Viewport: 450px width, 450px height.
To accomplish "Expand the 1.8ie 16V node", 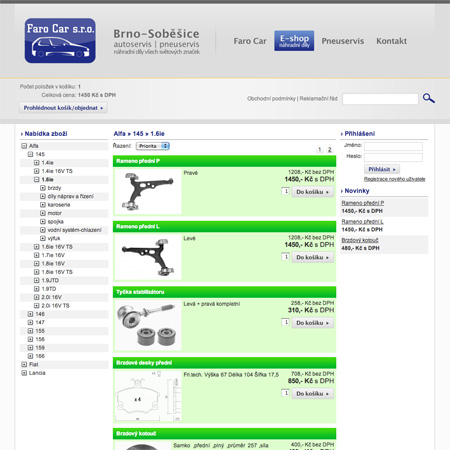I will 37,263.
